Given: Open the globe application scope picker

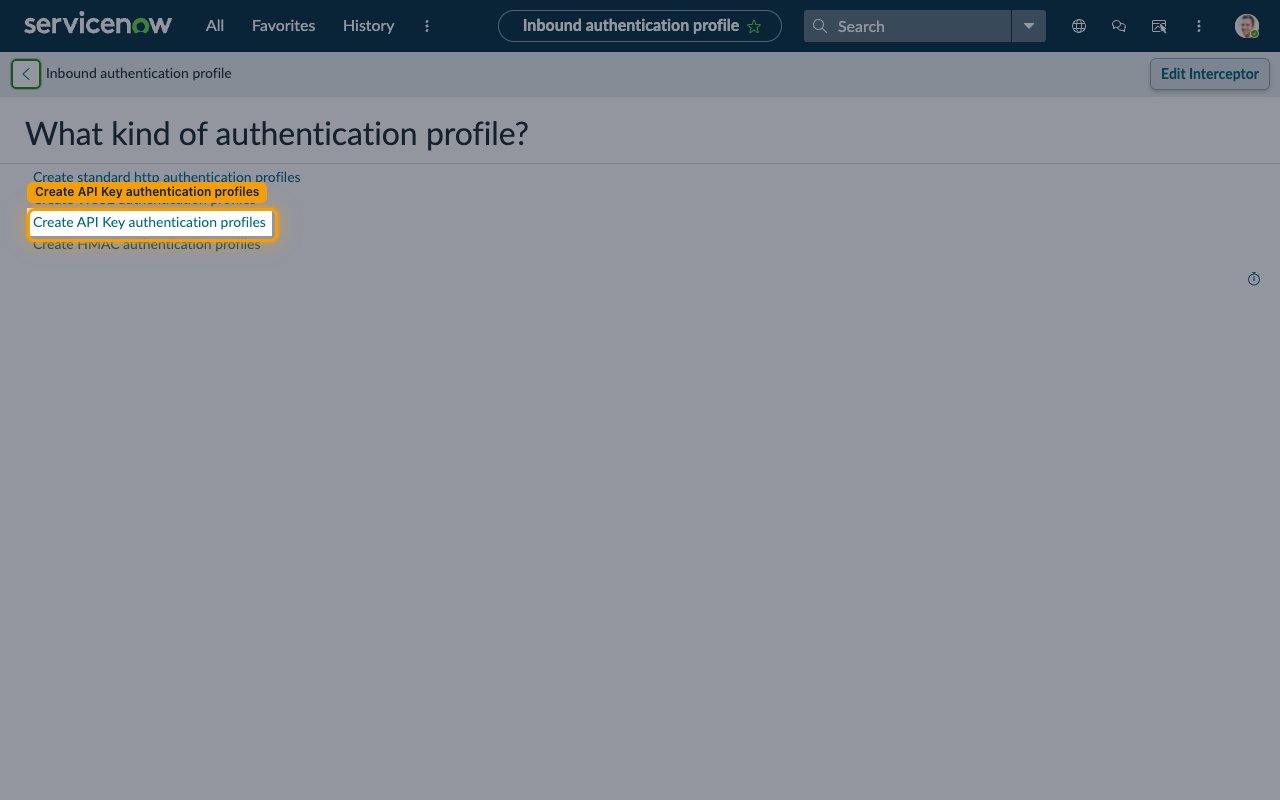Looking at the screenshot, I should [x=1079, y=26].
